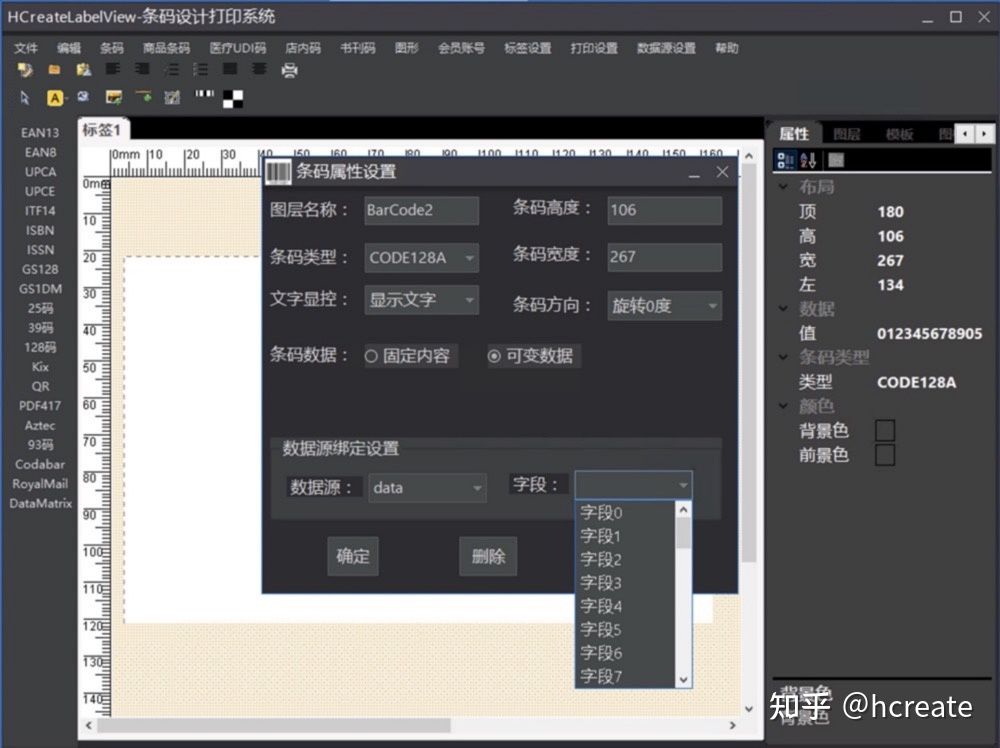Click the barcode stripe tool icon
Image resolution: width=1000 pixels, height=748 pixels.
click(x=204, y=96)
